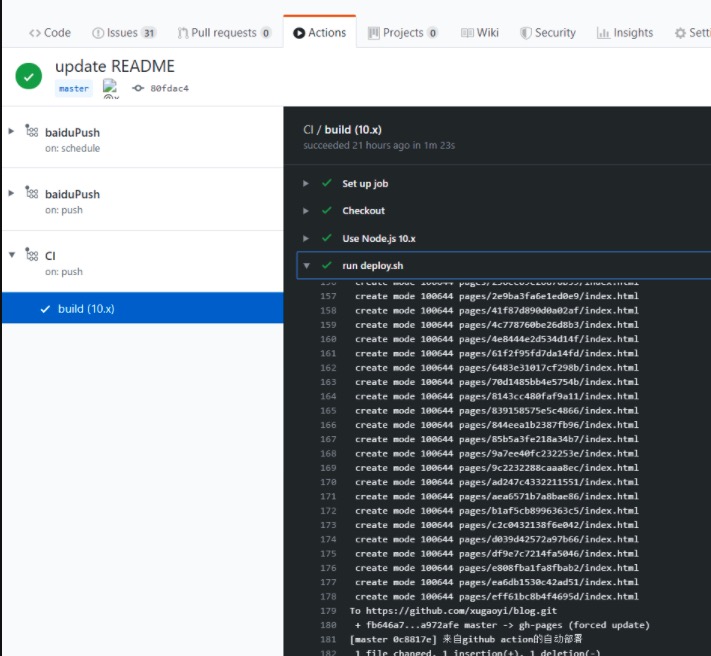The image size is (711, 656).
Task: Expand the Checkout step logs
Action: (x=306, y=211)
